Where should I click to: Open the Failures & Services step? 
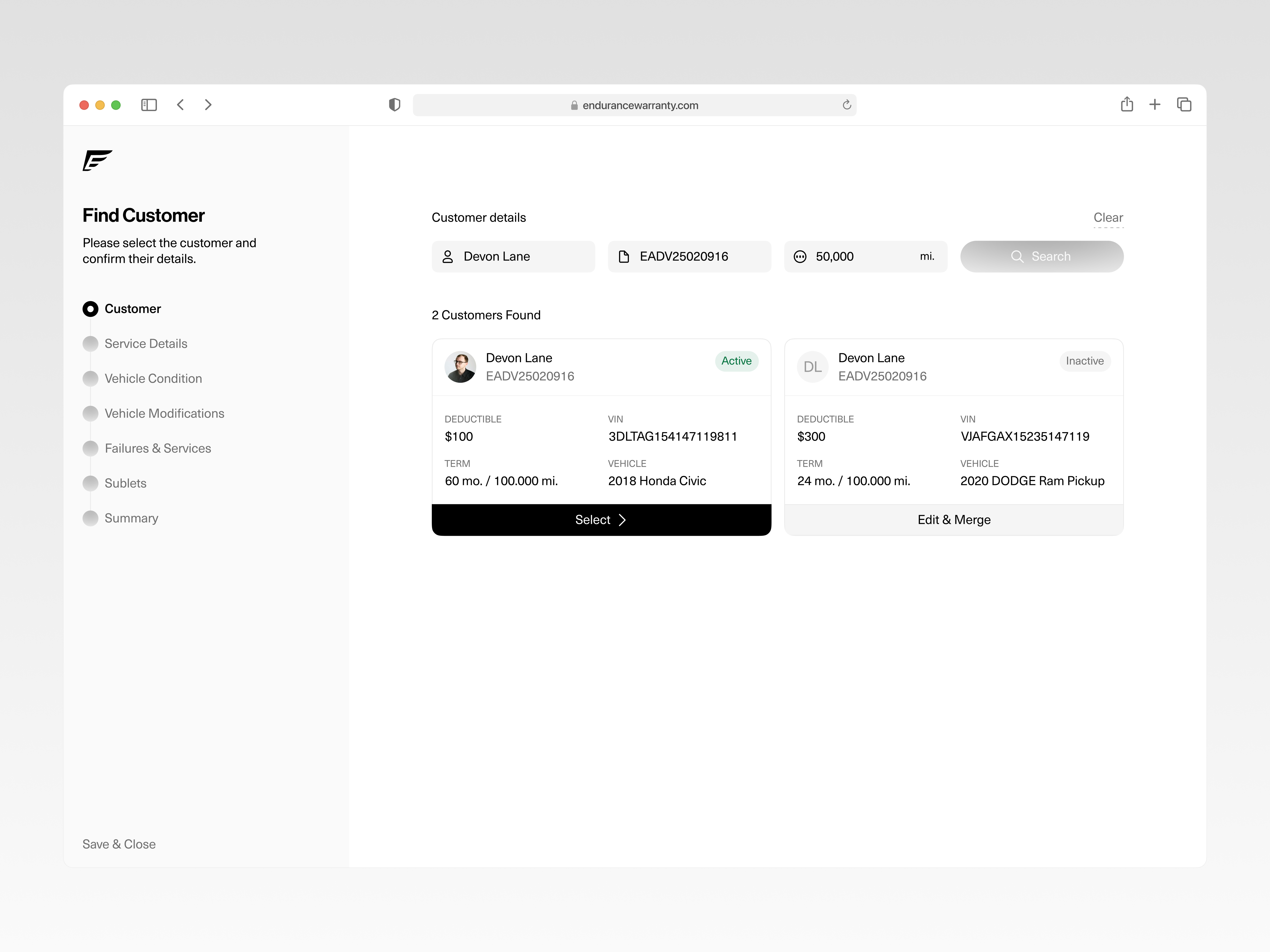tap(158, 448)
